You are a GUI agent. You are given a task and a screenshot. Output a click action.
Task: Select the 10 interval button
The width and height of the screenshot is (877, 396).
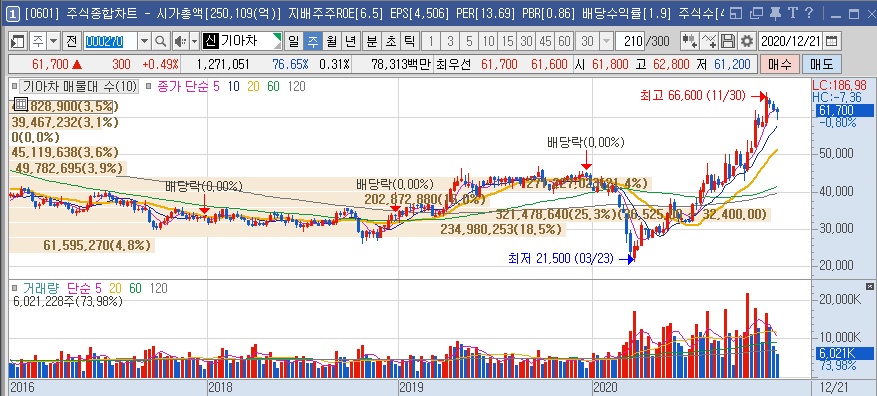point(488,41)
